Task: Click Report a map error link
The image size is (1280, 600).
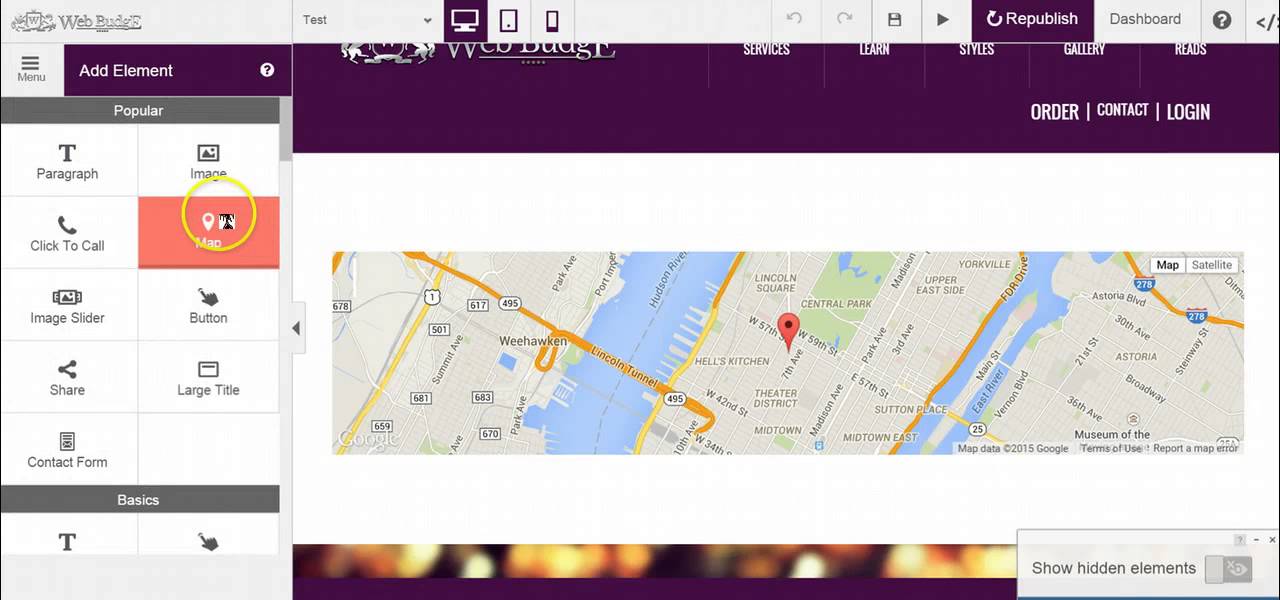Action: 1197,449
